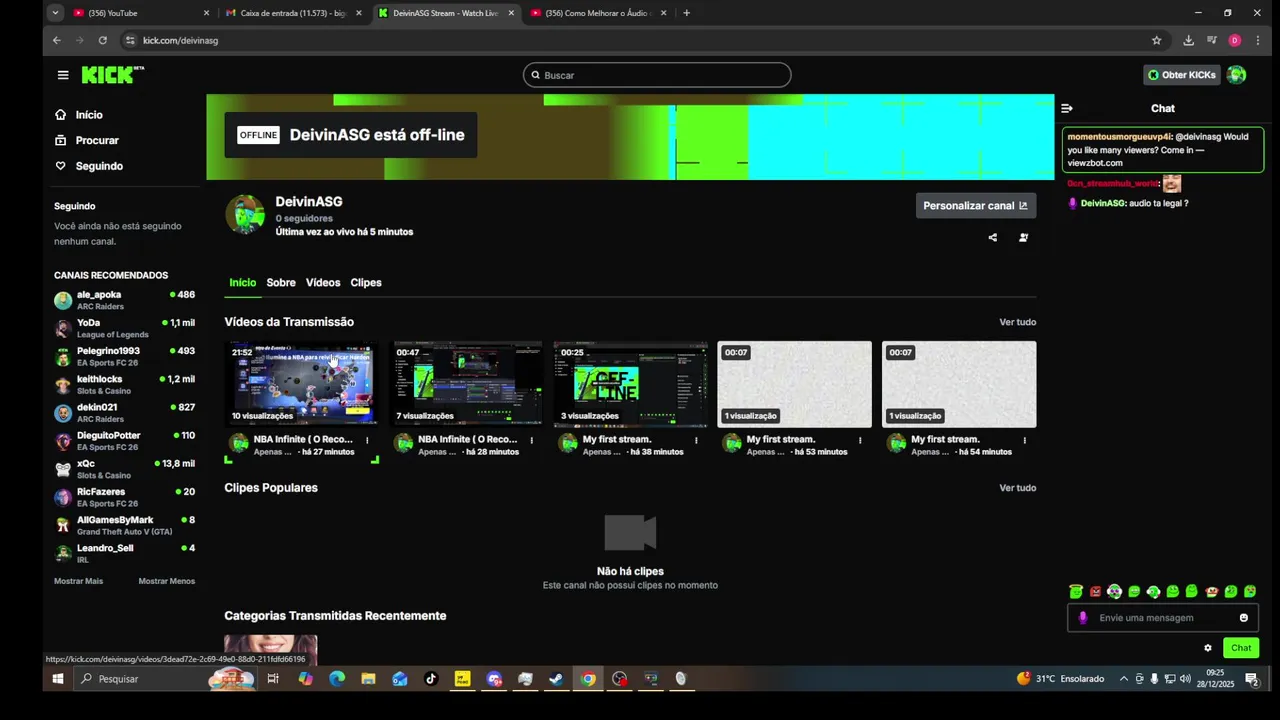Viewport: 1280px width, 720px height.
Task: Open the hamburger menu beside the KICK logo
Action: click(x=63, y=75)
